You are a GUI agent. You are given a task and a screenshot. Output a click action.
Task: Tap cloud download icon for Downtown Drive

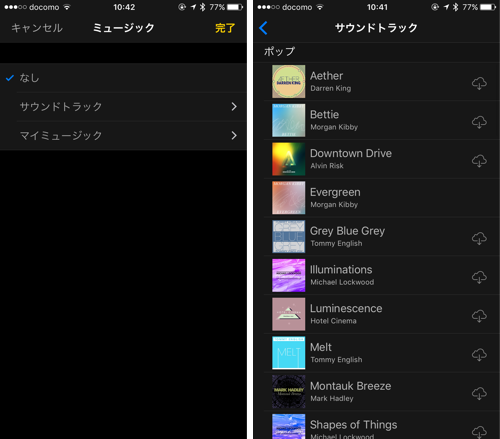(x=479, y=161)
